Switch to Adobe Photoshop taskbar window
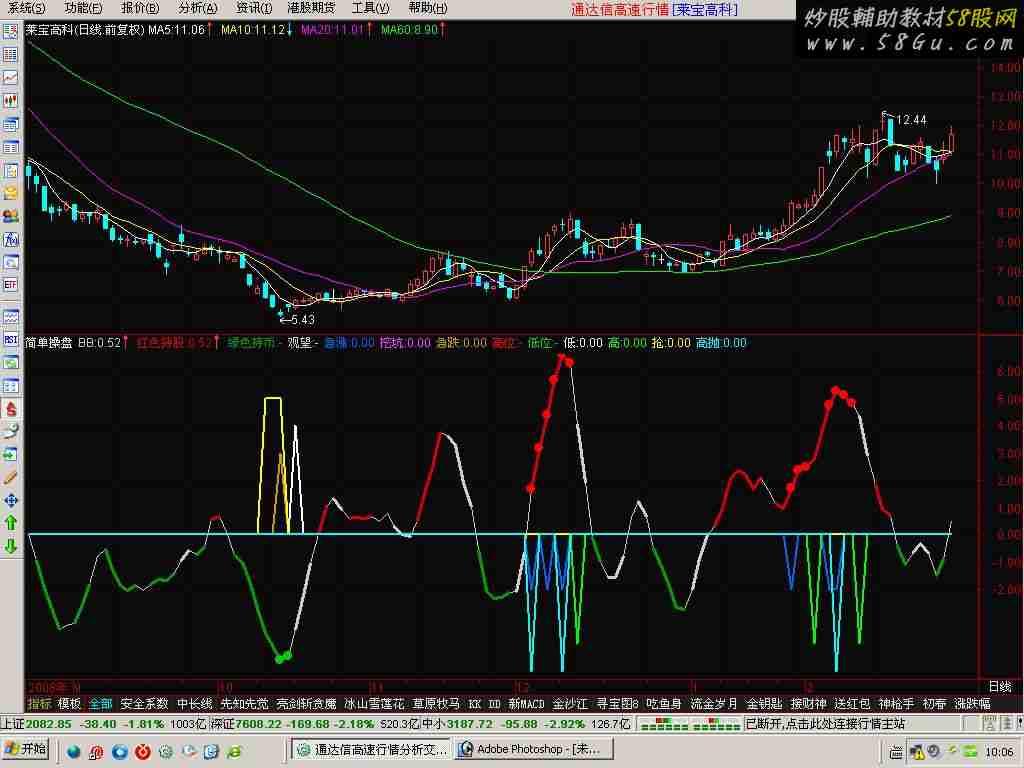The width and height of the screenshot is (1024, 768). pos(534,749)
